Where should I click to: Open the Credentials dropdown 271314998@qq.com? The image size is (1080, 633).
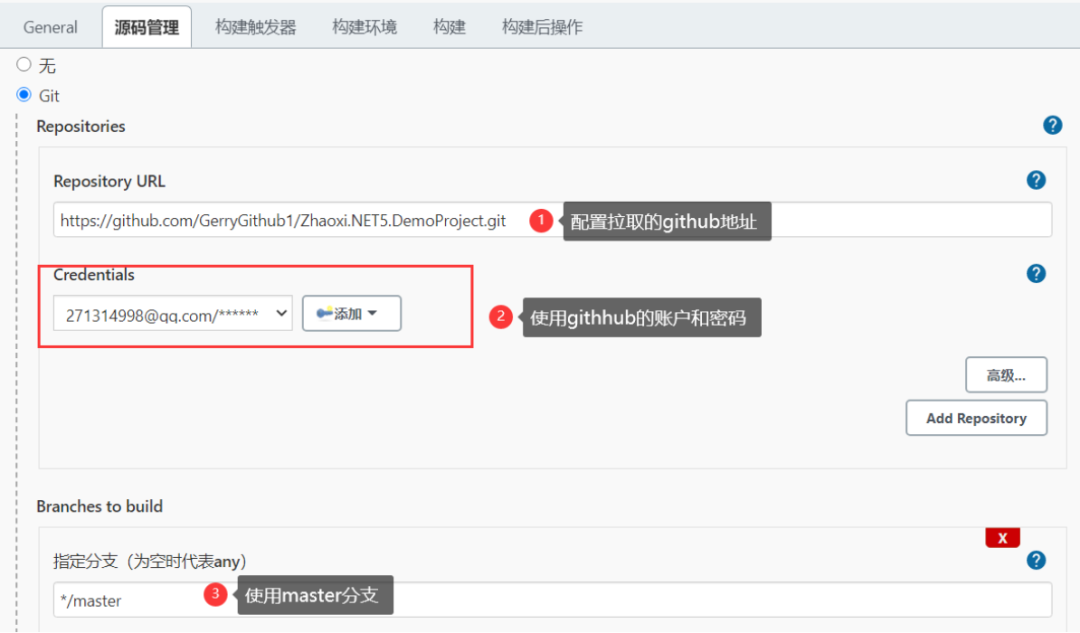pos(173,314)
